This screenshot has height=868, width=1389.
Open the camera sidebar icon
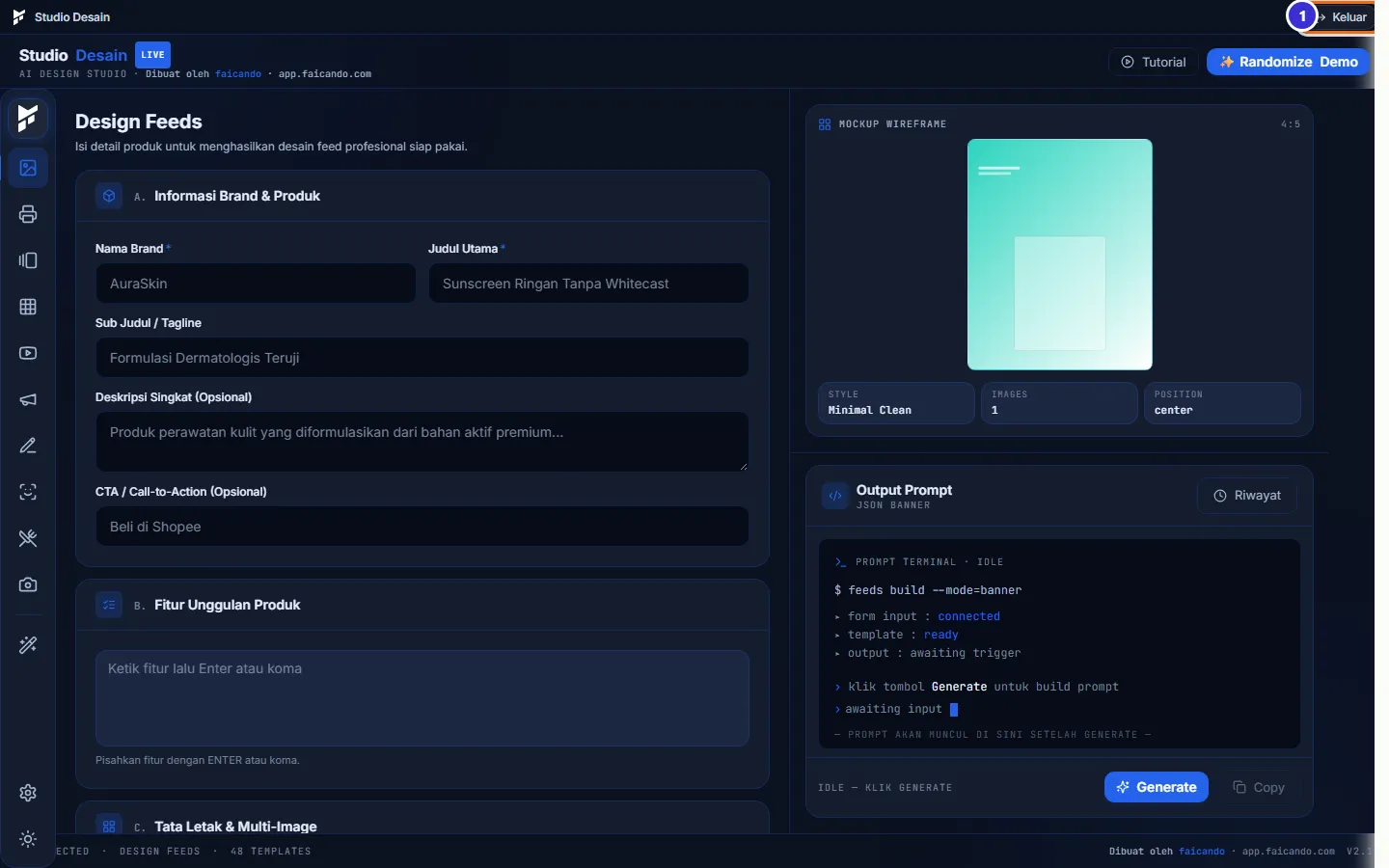(x=28, y=584)
